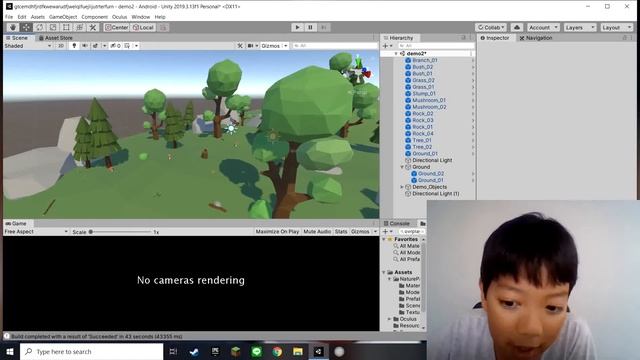Viewport: 640px width, 360px height.
Task: Open prefab arrow next to Rock_03
Action: tap(473, 120)
